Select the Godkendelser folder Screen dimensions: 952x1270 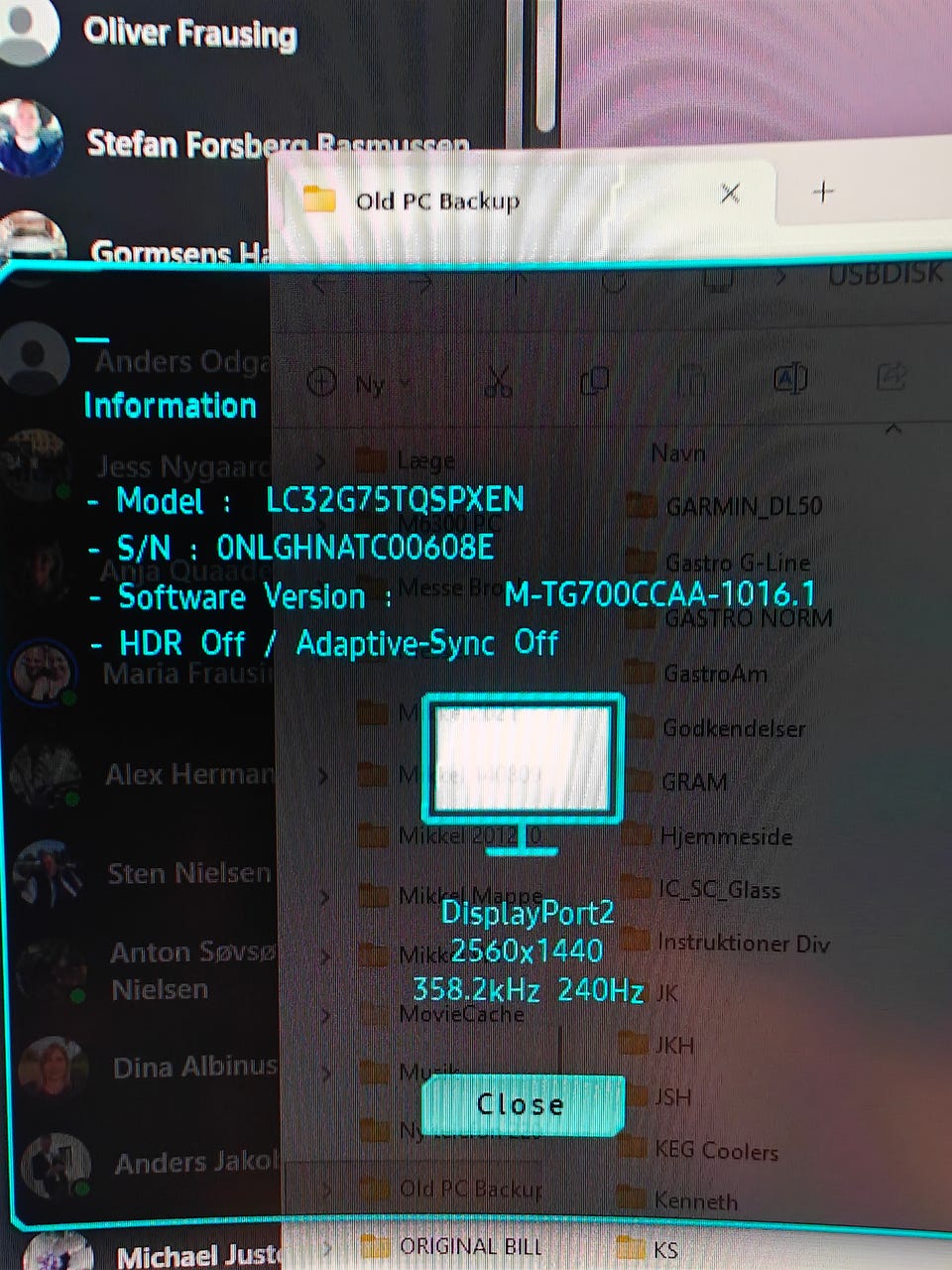tap(733, 728)
